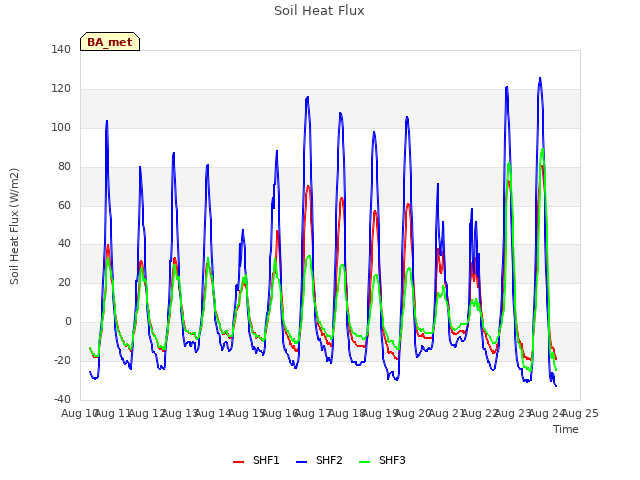Click the BA_met annotation label
This screenshot has width=640, height=480.
(x=110, y=42)
